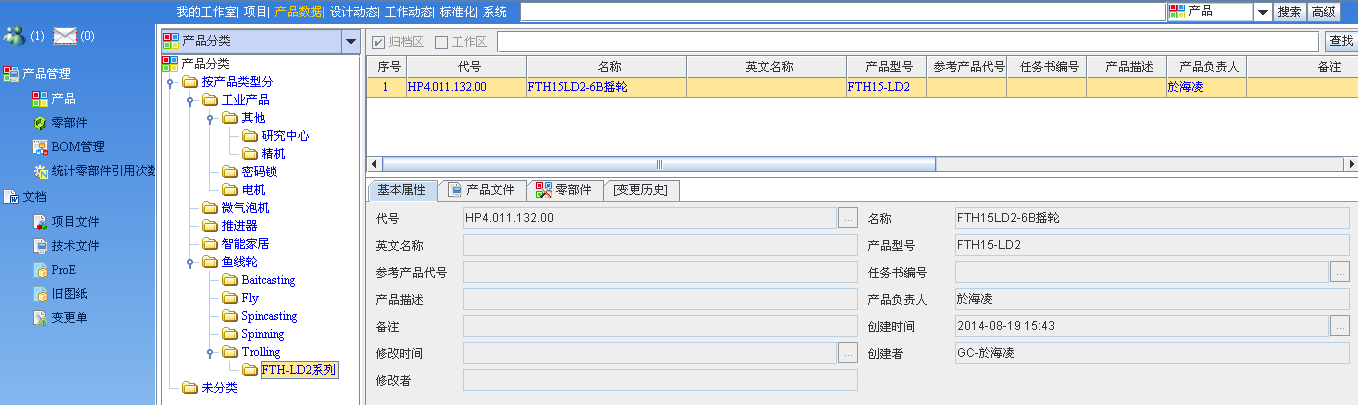Image resolution: width=1358 pixels, height=405 pixels.
Task: Open the users icon showing (1)
Action: [15, 36]
